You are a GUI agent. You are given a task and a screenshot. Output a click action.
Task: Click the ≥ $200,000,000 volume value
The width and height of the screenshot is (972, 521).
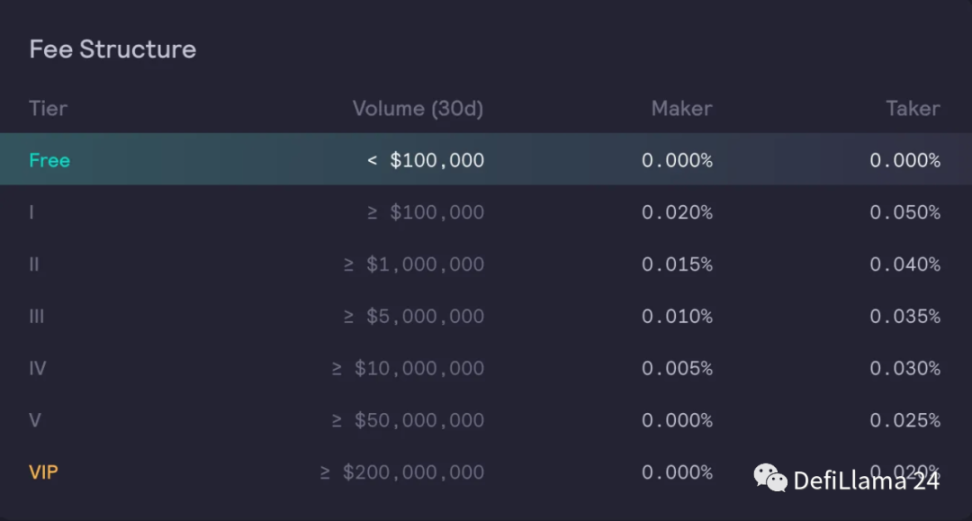click(402, 472)
